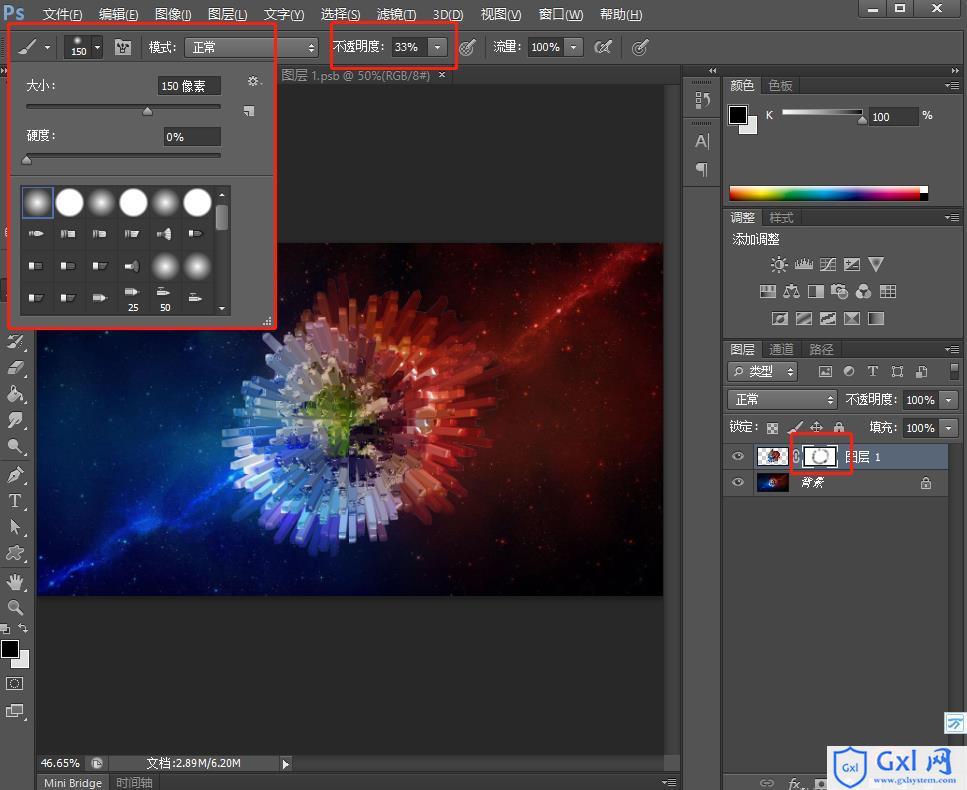This screenshot has height=790, width=967.
Task: Switch to the 色板 tab
Action: 780,85
